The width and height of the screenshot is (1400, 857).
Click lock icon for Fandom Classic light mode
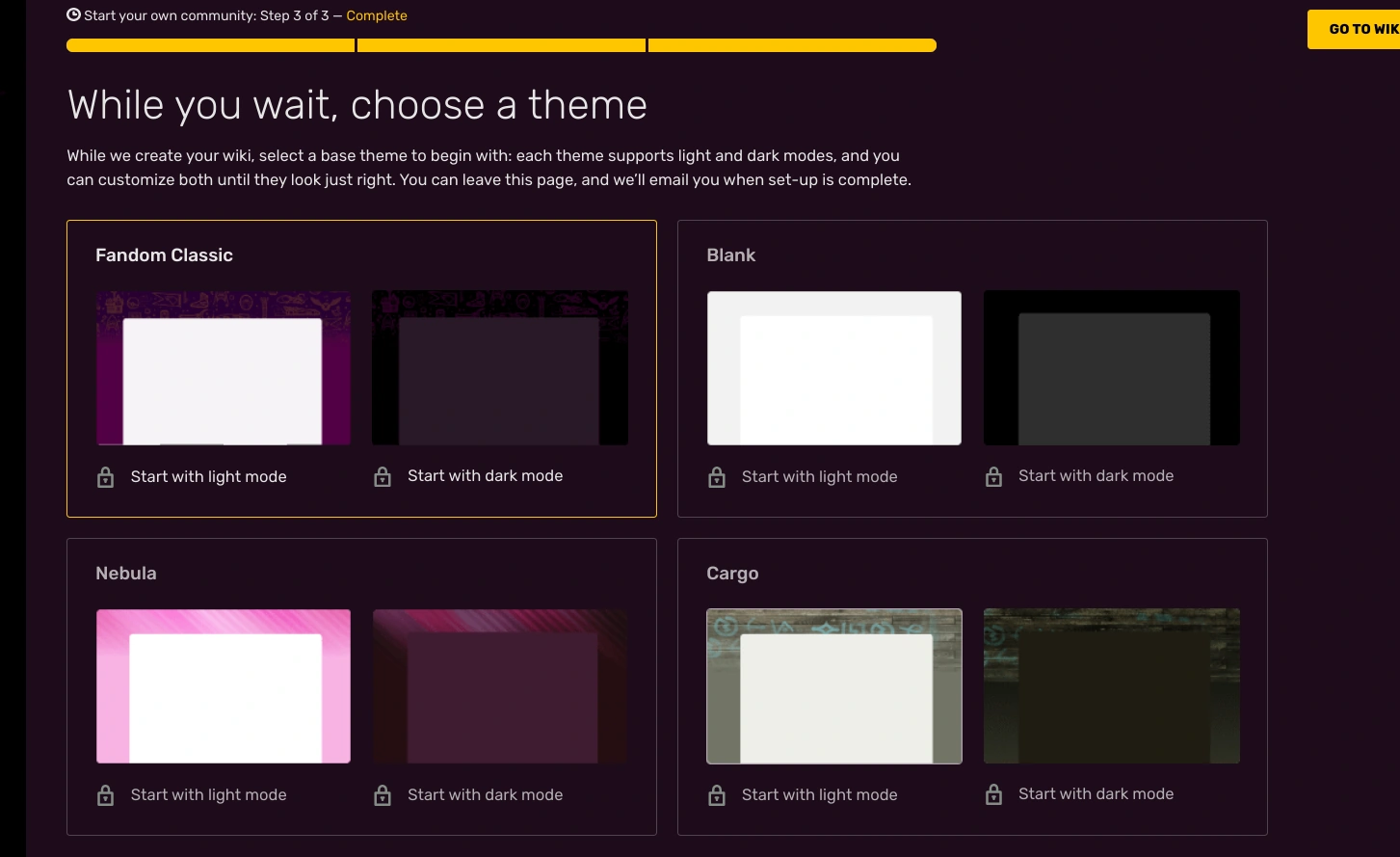pyautogui.click(x=106, y=477)
